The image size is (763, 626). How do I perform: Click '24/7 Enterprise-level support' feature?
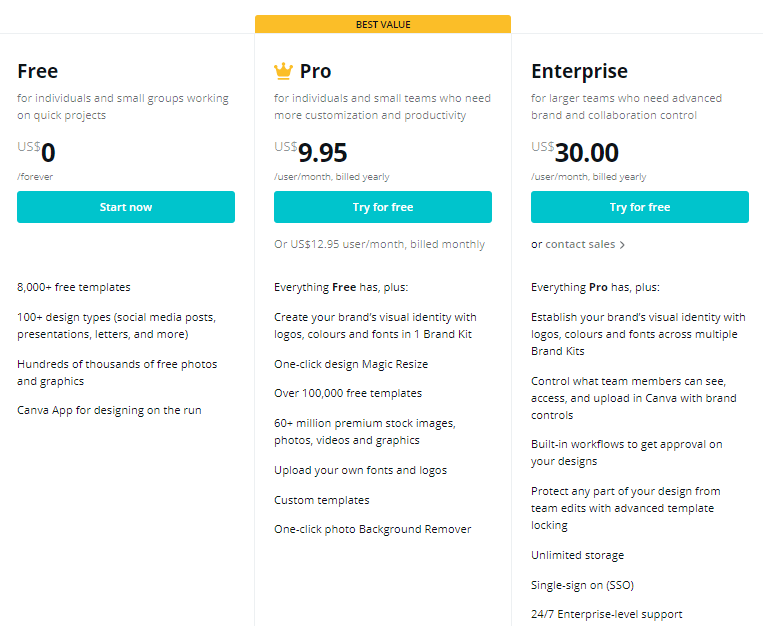tap(607, 614)
